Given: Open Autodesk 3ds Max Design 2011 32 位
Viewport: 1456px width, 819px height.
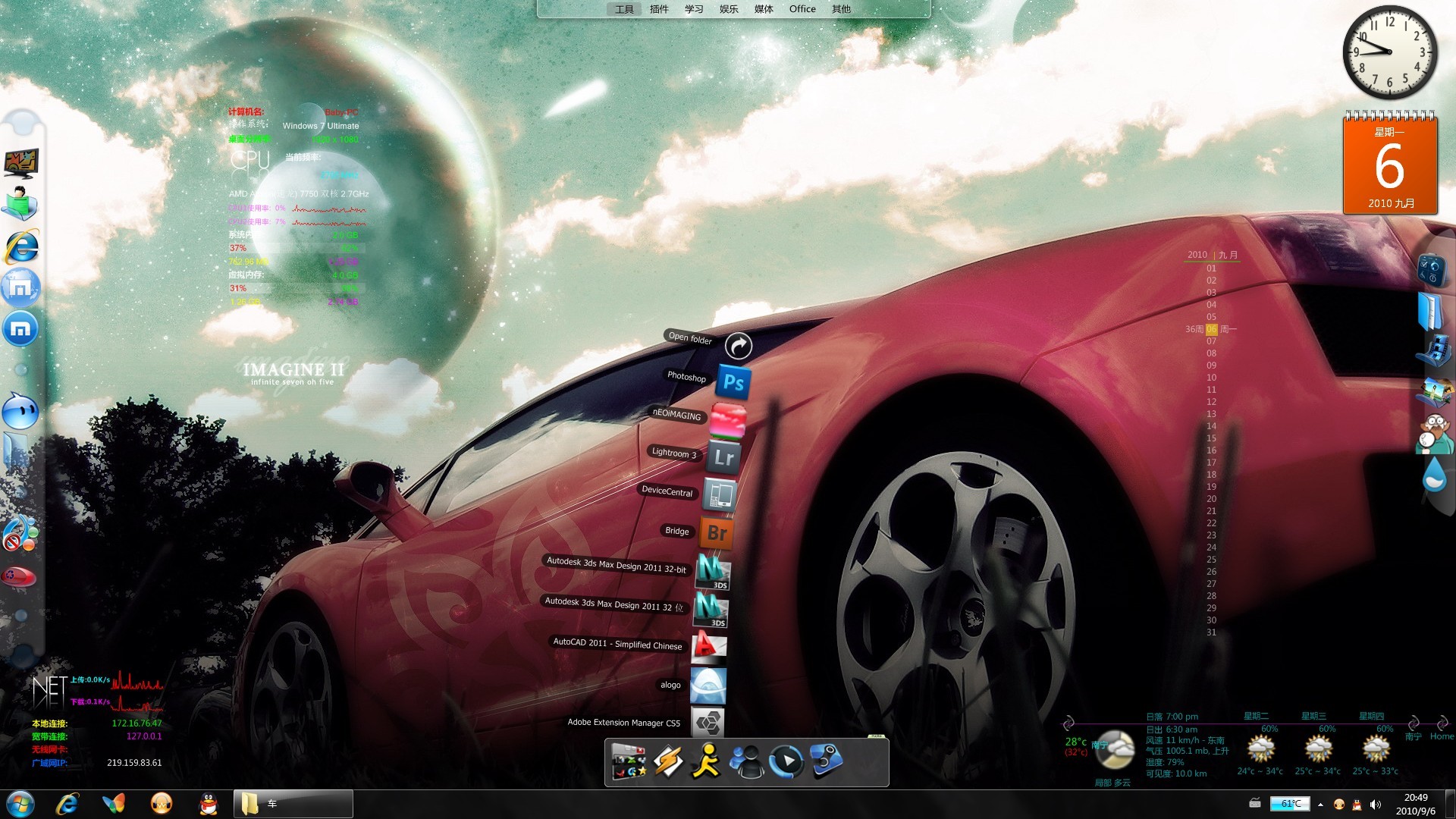Looking at the screenshot, I should point(711,610).
